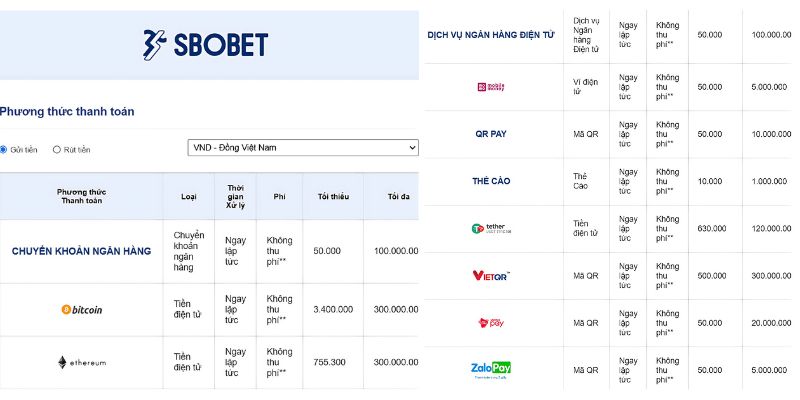Click the THẺ CÀO payment method
This screenshot has width=800, height=400.
[x=491, y=181]
